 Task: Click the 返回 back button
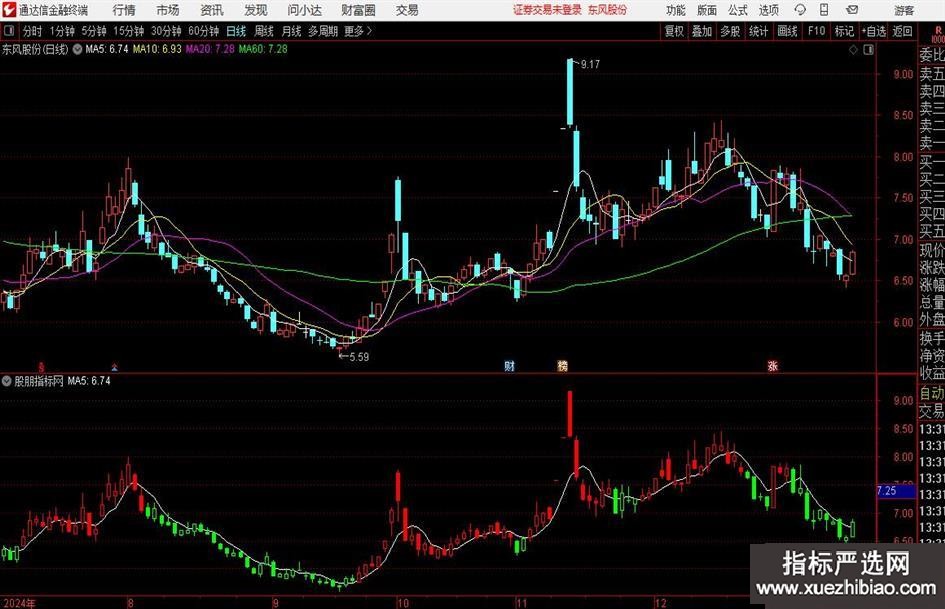902,31
